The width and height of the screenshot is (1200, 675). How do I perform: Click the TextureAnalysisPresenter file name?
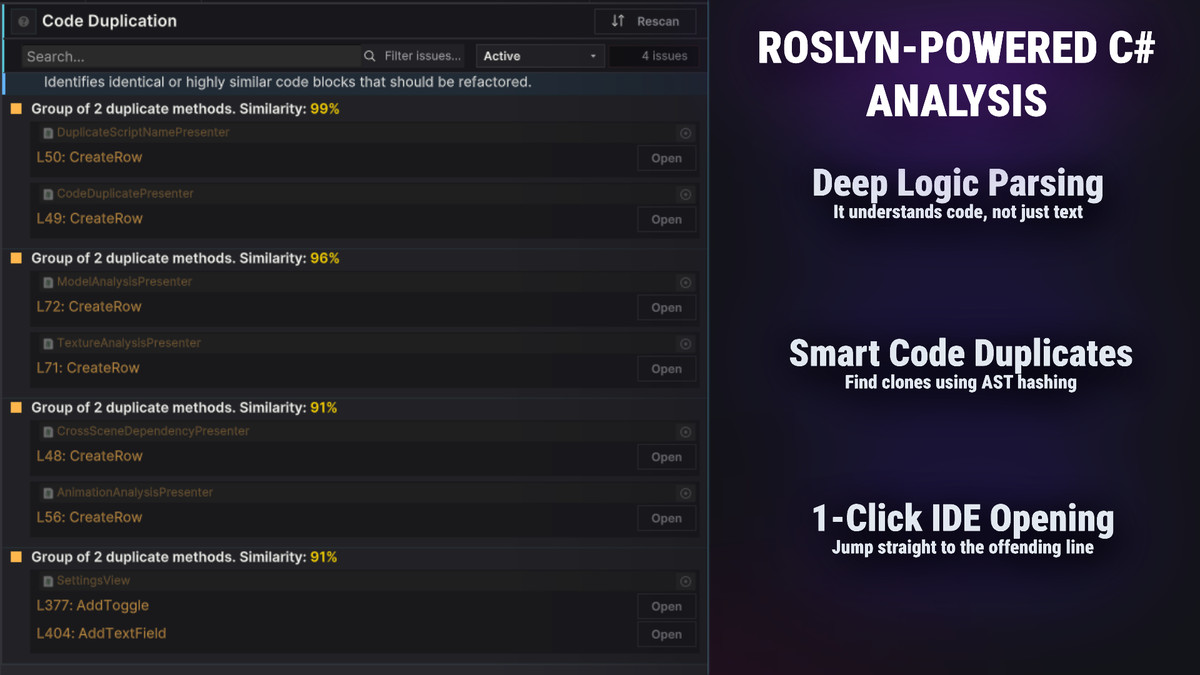pos(129,343)
